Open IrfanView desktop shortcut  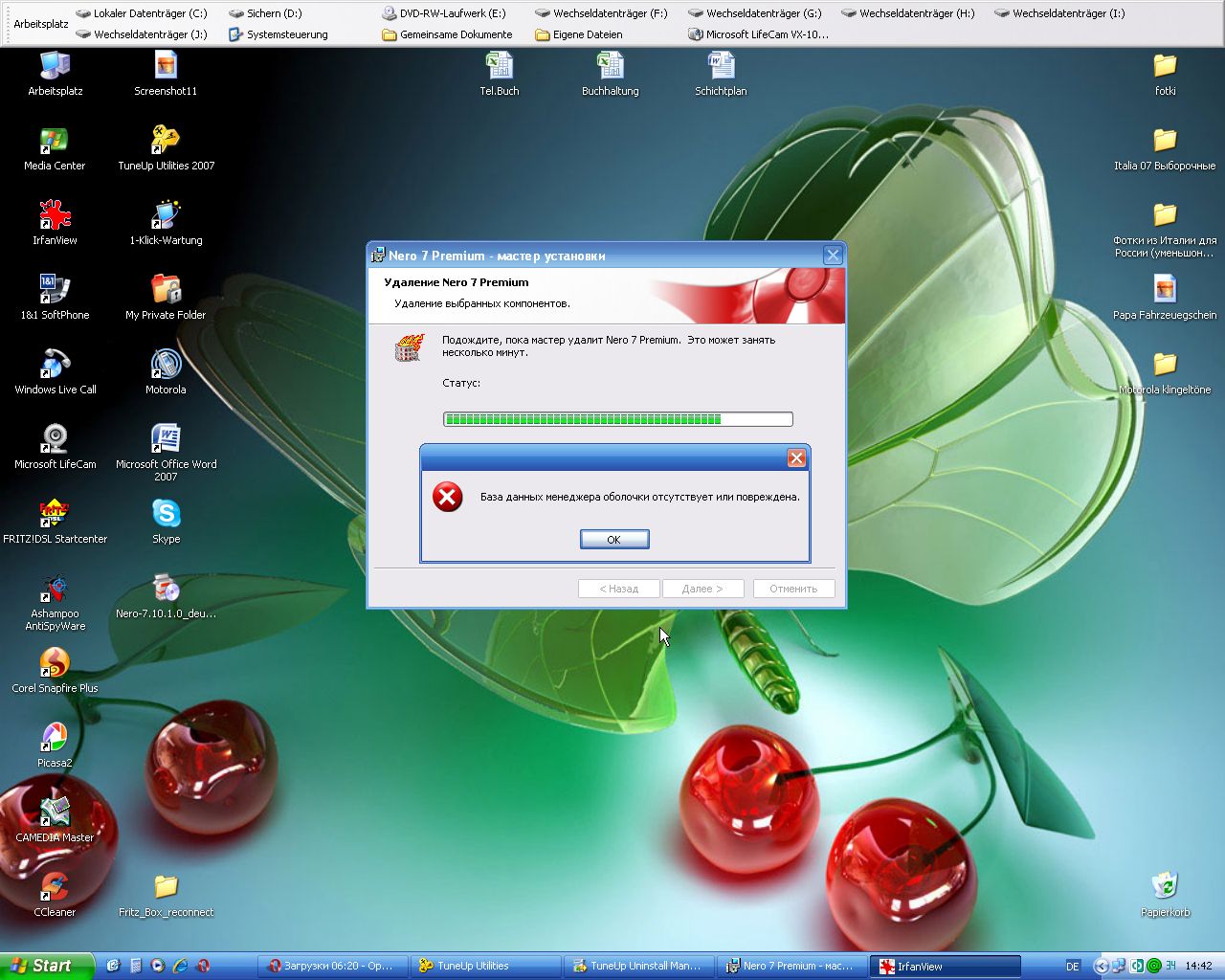click(55, 223)
